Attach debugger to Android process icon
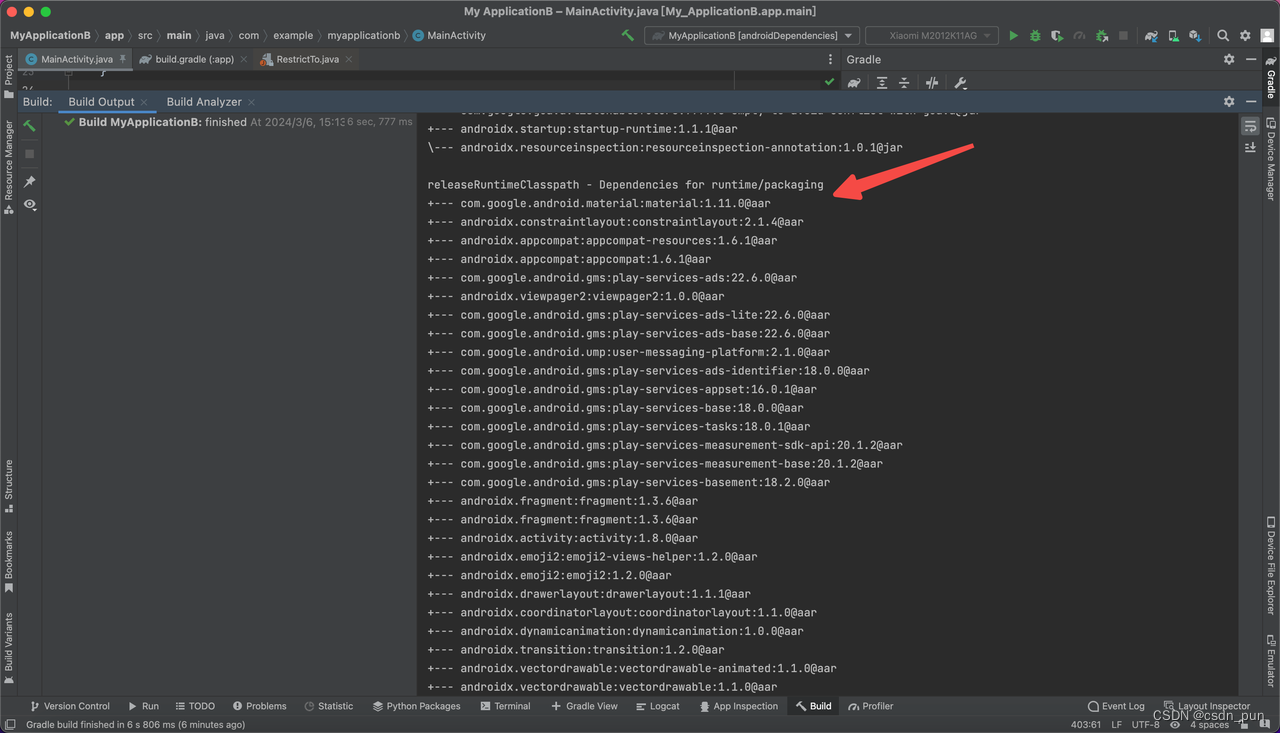The width and height of the screenshot is (1280, 733). pyautogui.click(x=1101, y=35)
